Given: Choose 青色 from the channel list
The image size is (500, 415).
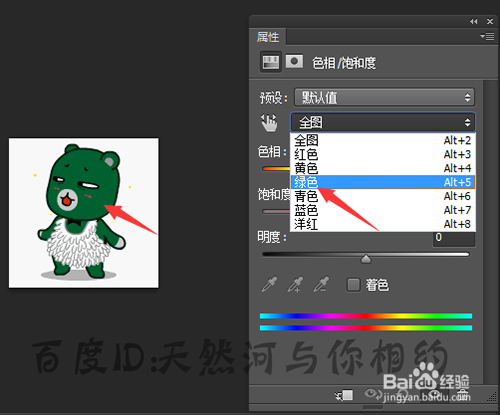Looking at the screenshot, I should point(383,196).
